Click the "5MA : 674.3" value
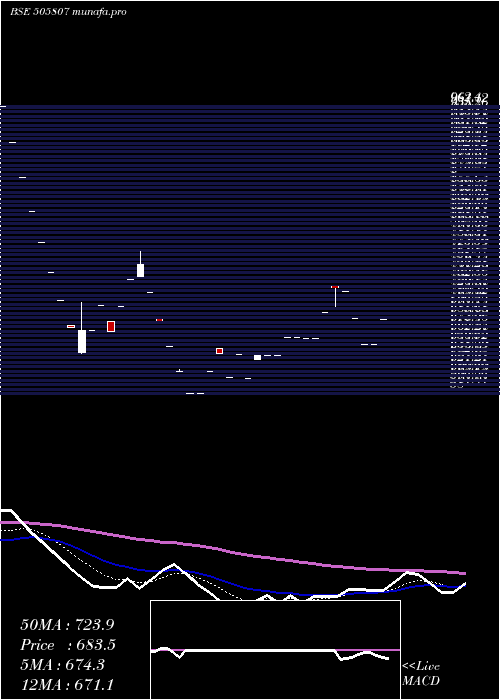 [x=62, y=665]
